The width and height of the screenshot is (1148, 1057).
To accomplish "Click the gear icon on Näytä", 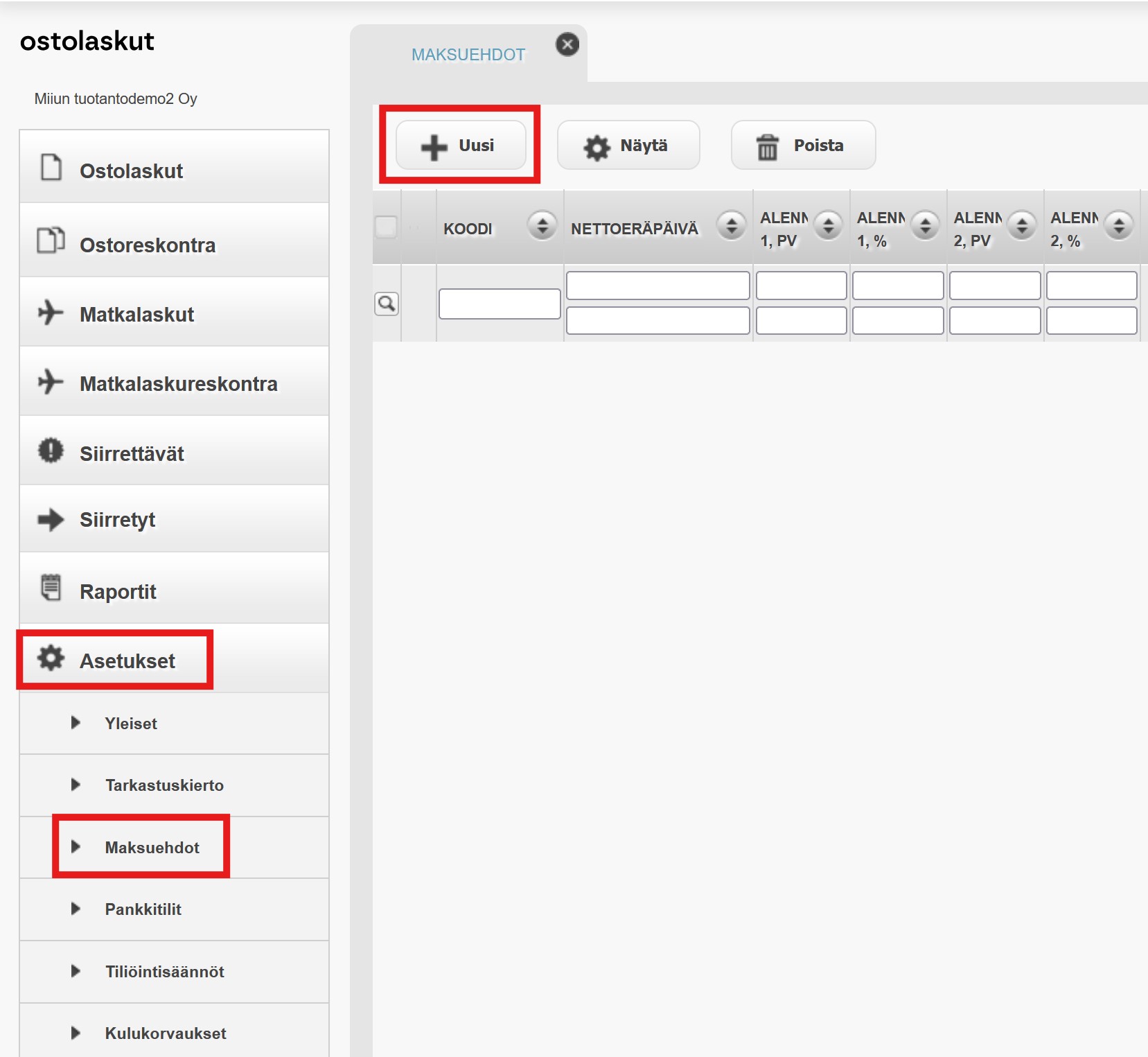I will (x=597, y=147).
